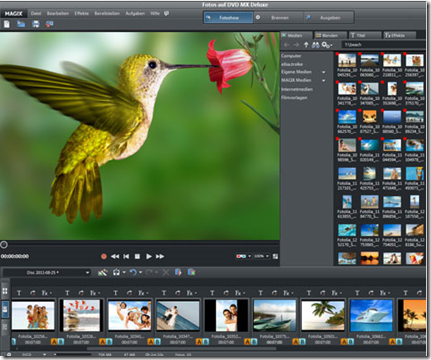Rewind the preview playback

[115, 256]
